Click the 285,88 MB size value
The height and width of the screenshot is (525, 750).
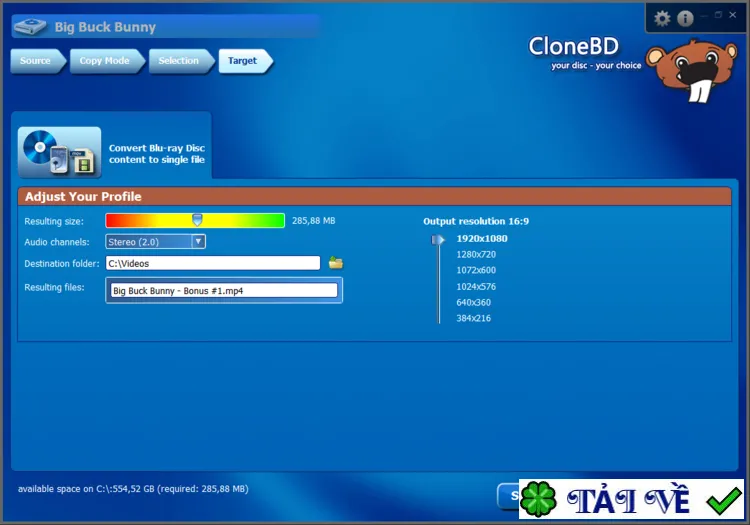[313, 220]
